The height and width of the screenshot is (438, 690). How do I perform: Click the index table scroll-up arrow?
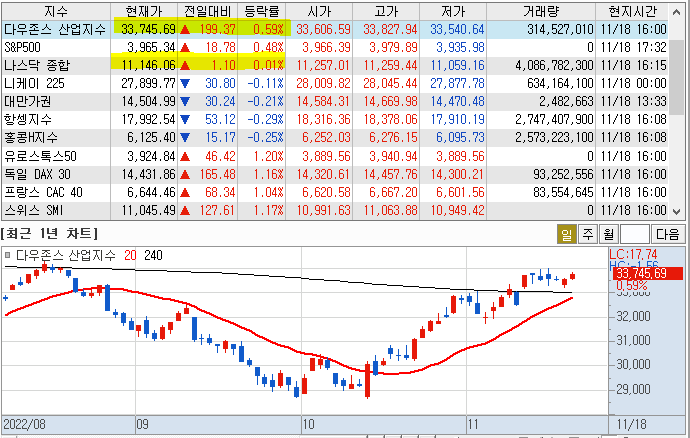[676, 11]
